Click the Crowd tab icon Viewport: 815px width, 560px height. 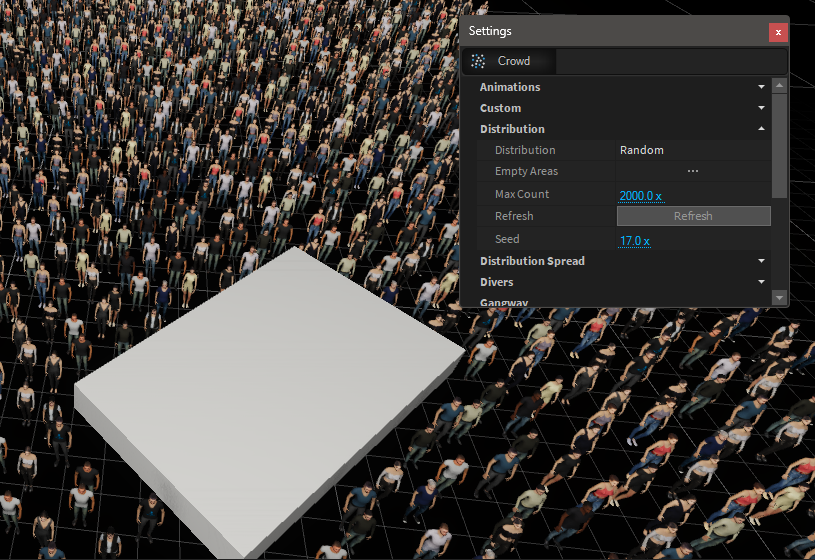click(x=478, y=61)
